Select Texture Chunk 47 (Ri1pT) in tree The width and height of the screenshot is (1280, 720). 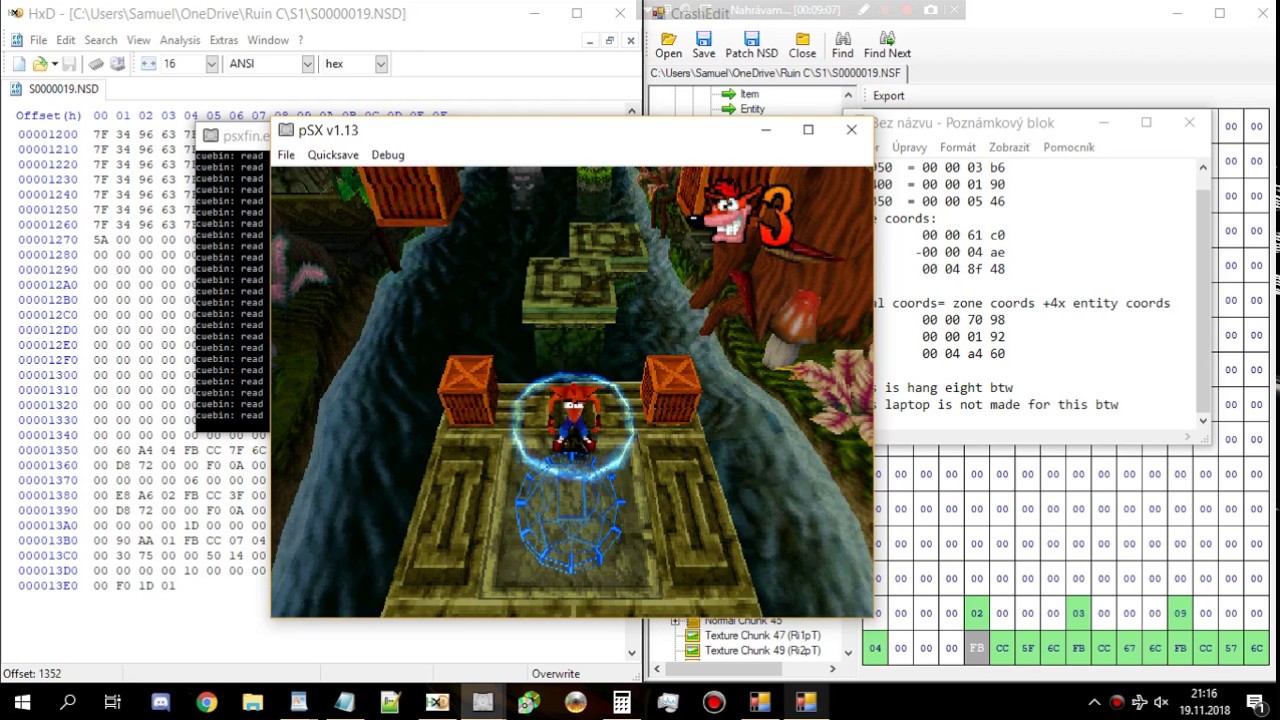coord(763,635)
